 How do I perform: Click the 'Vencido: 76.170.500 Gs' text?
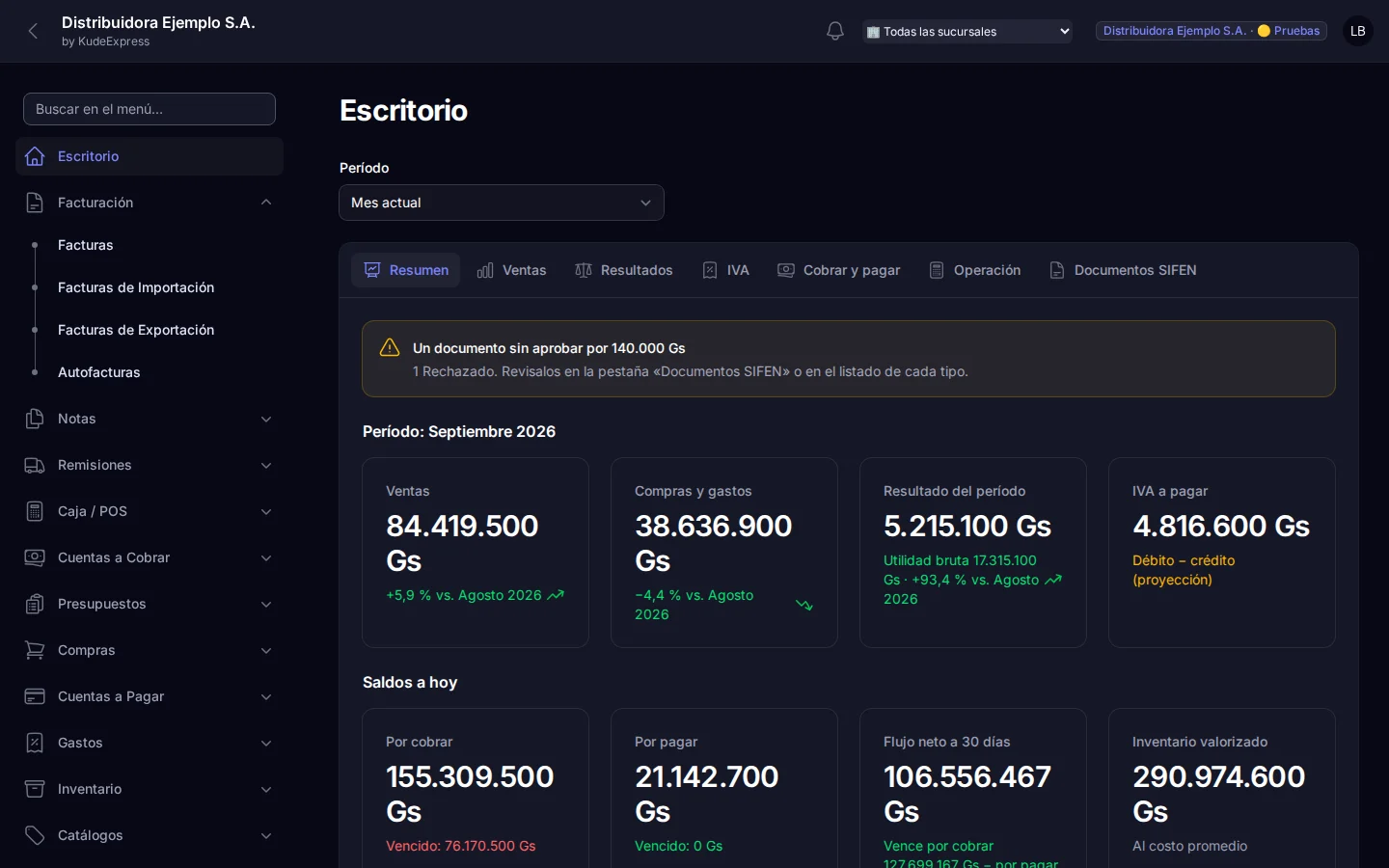(461, 846)
